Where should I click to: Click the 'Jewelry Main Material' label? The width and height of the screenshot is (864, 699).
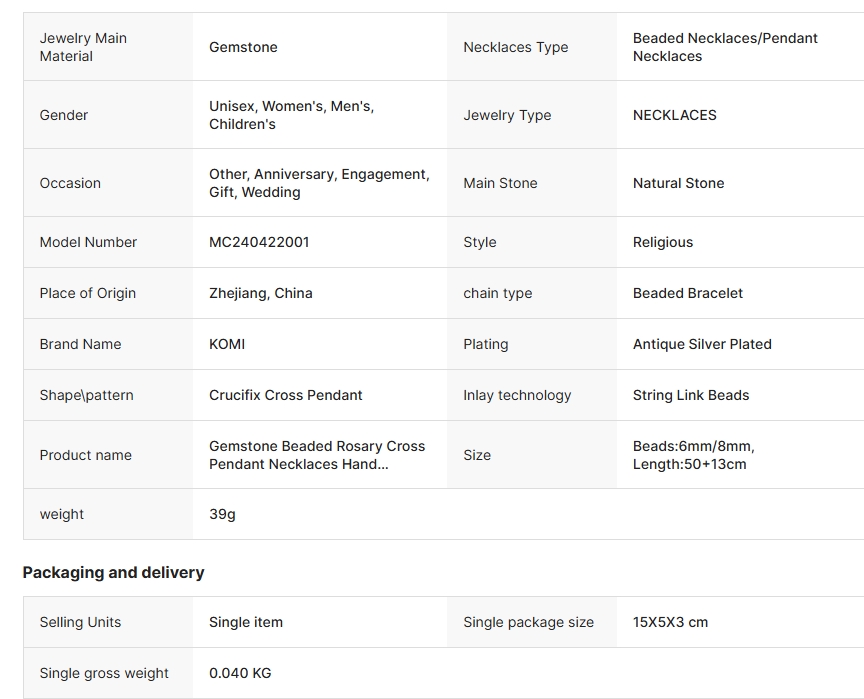(x=83, y=47)
